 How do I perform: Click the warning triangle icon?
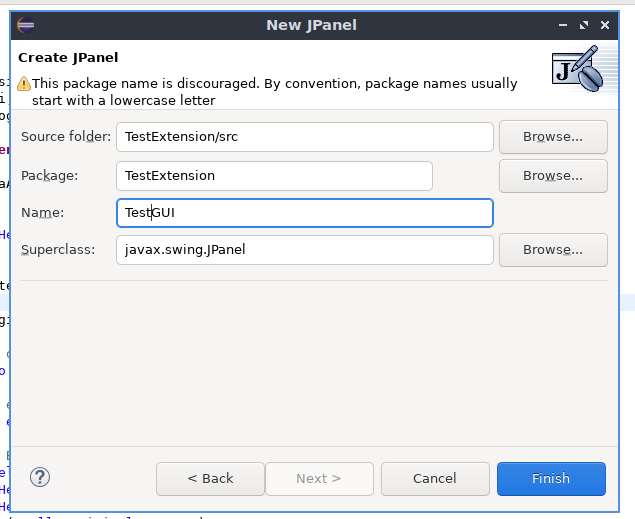[x=24, y=84]
